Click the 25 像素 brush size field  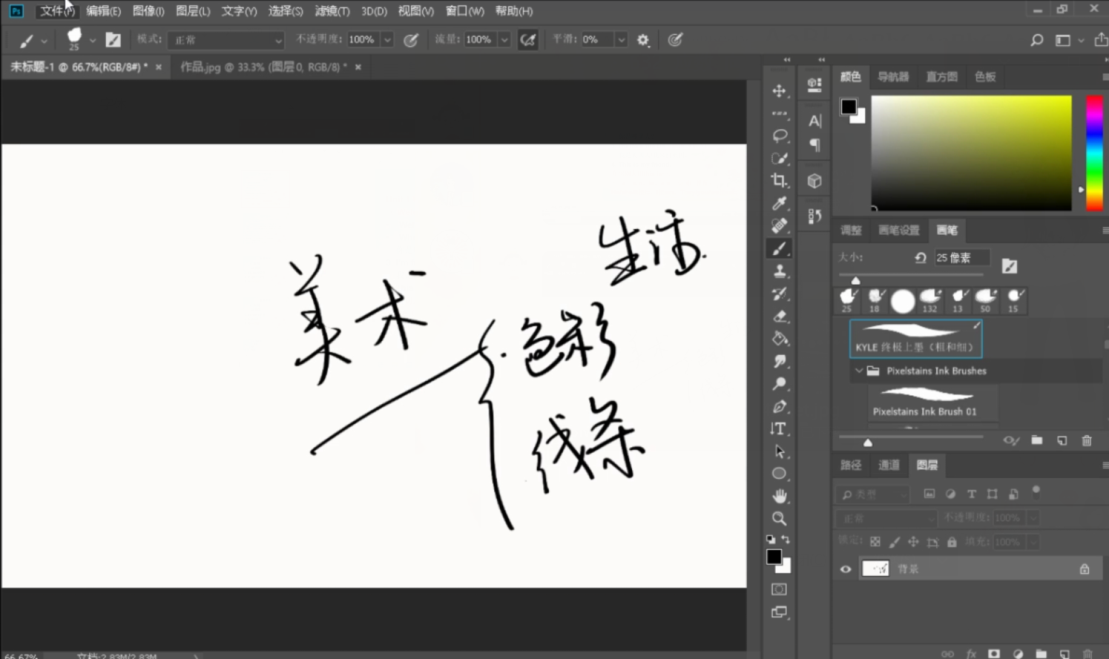coord(961,258)
